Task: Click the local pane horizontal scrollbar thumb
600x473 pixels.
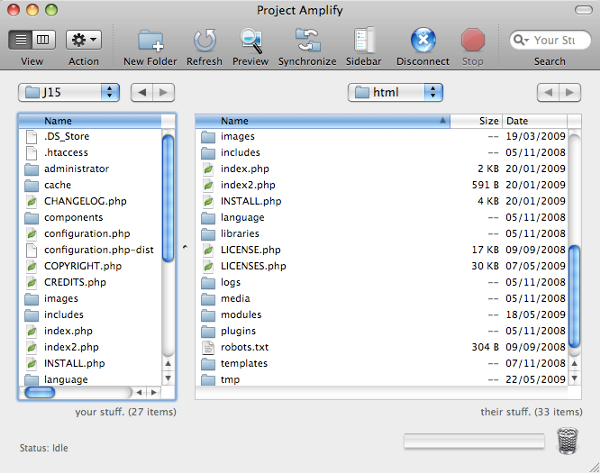Action: pos(40,392)
